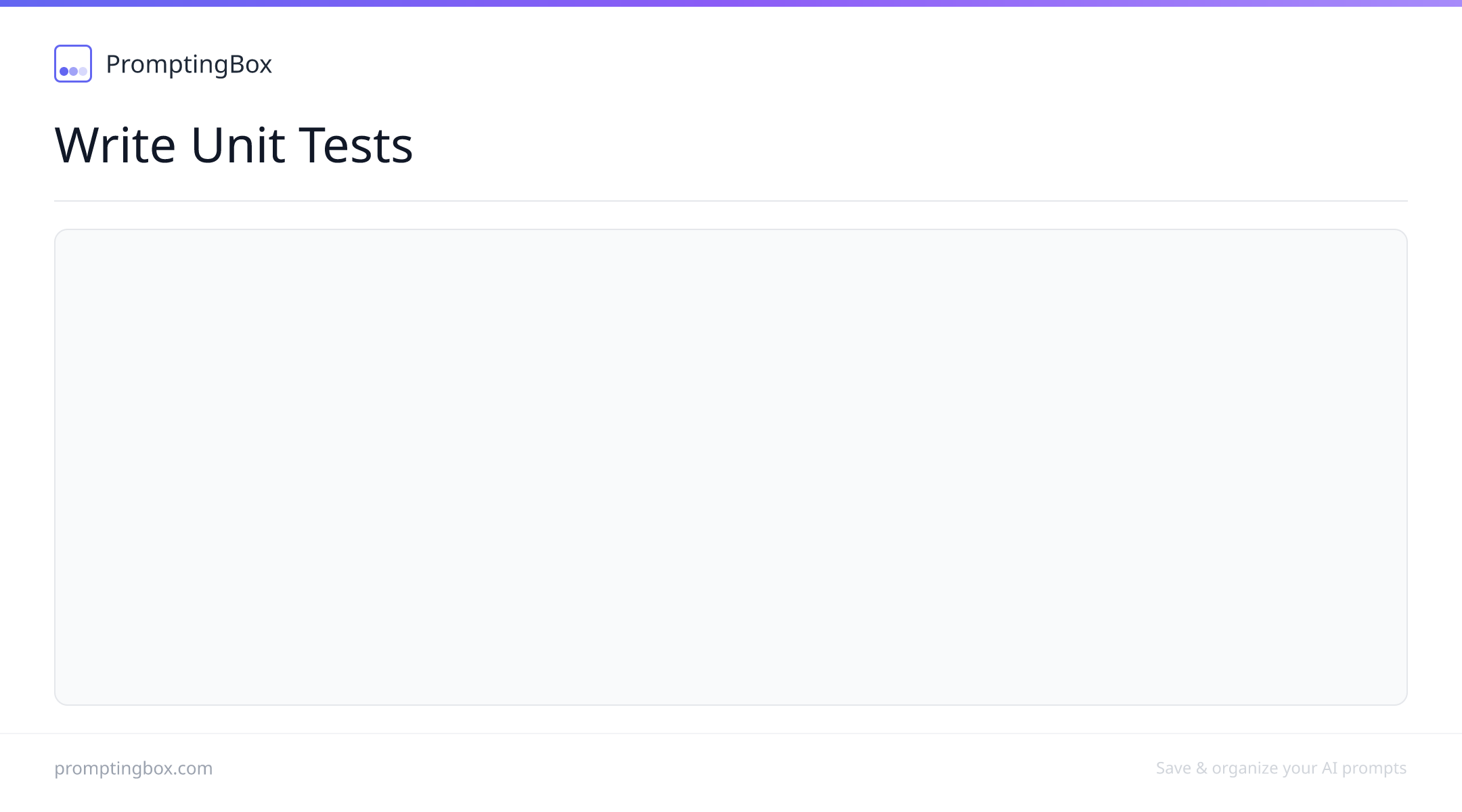Click the "Prompting" part of the brand name

coord(168,64)
